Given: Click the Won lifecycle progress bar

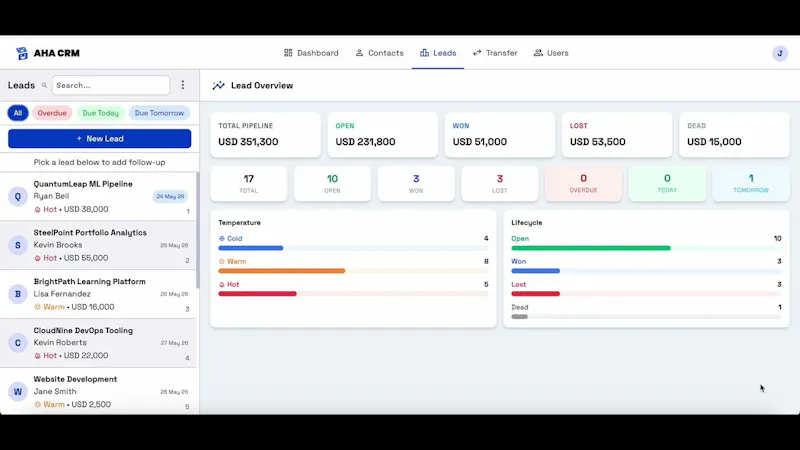Looking at the screenshot, I should click(646, 271).
